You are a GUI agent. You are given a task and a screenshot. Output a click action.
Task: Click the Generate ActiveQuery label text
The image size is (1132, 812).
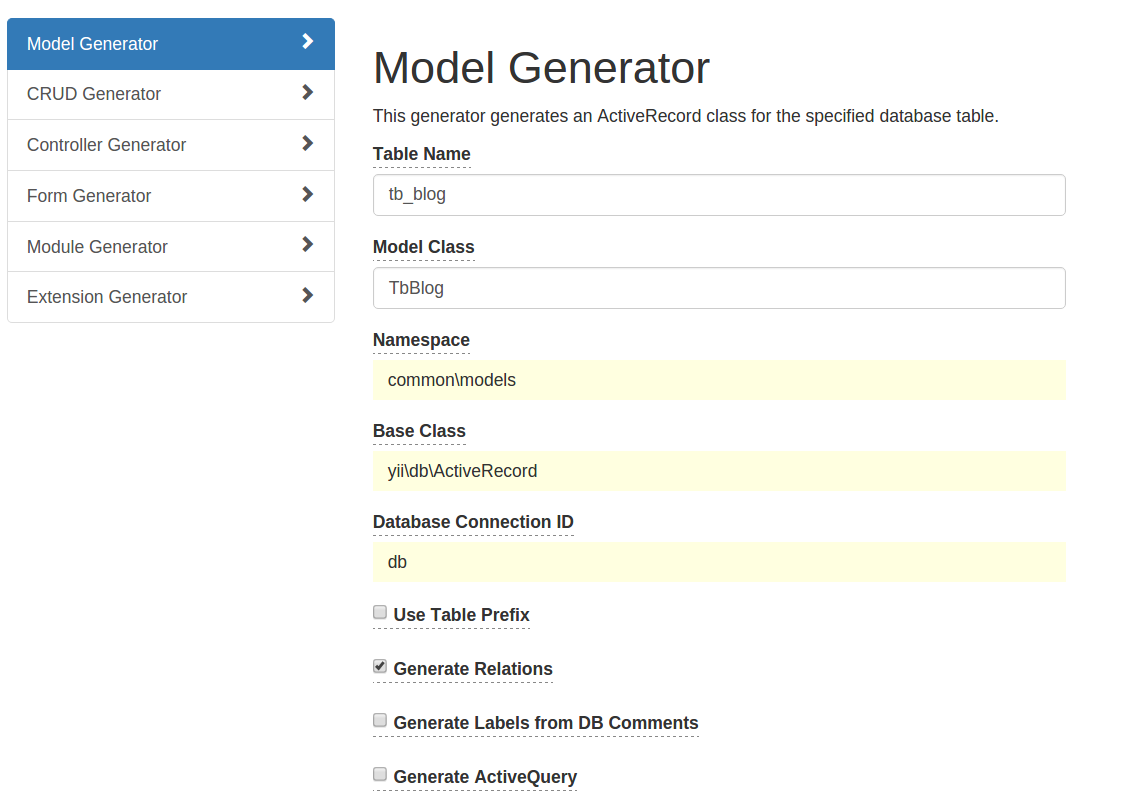[485, 777]
